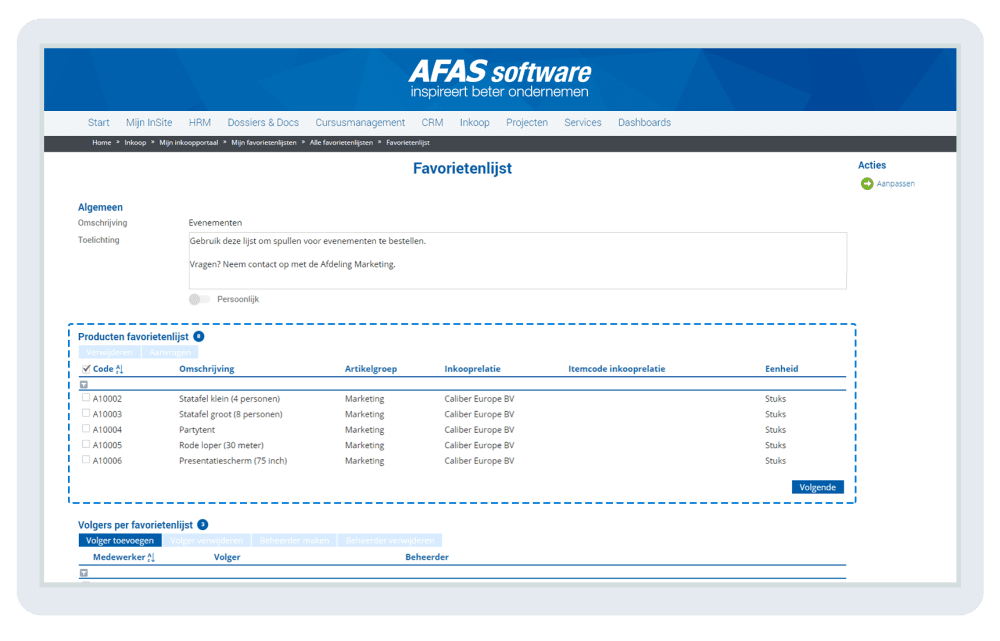Select the Dashboards navigation item
Image resolution: width=1000 pixels, height=641 pixels.
point(644,122)
